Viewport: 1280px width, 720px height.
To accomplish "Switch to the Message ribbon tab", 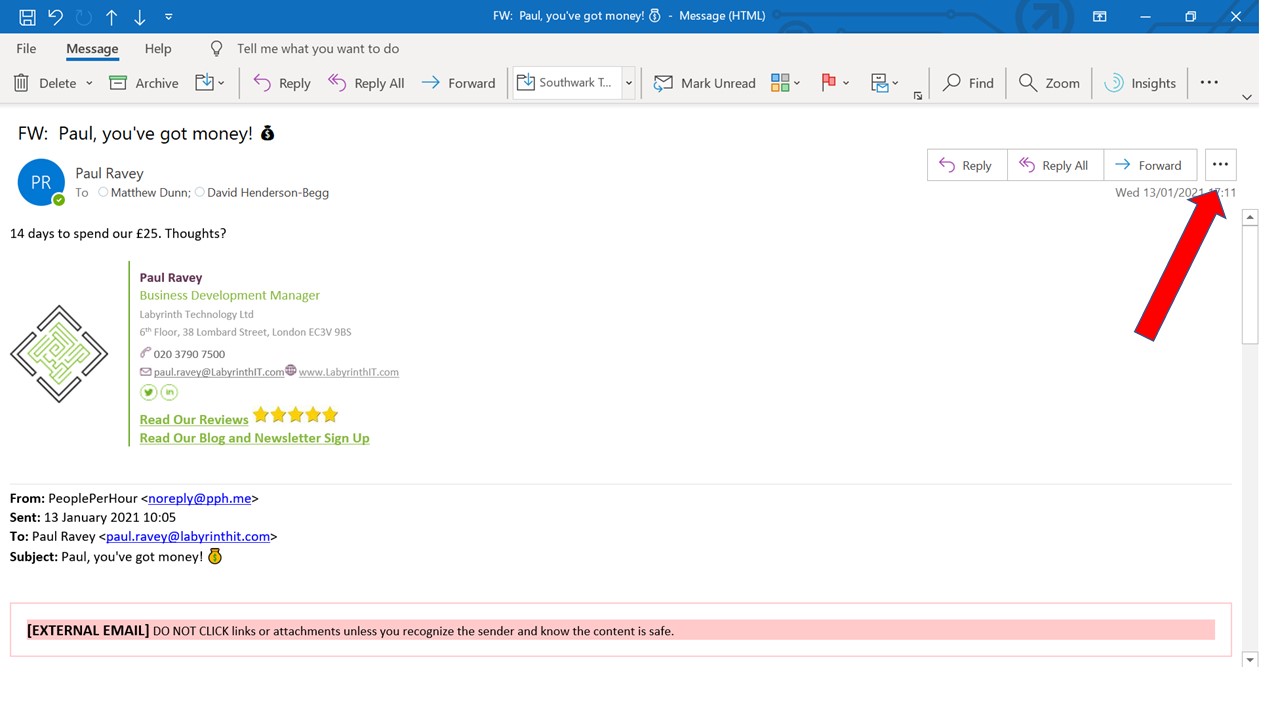I will 92,48.
